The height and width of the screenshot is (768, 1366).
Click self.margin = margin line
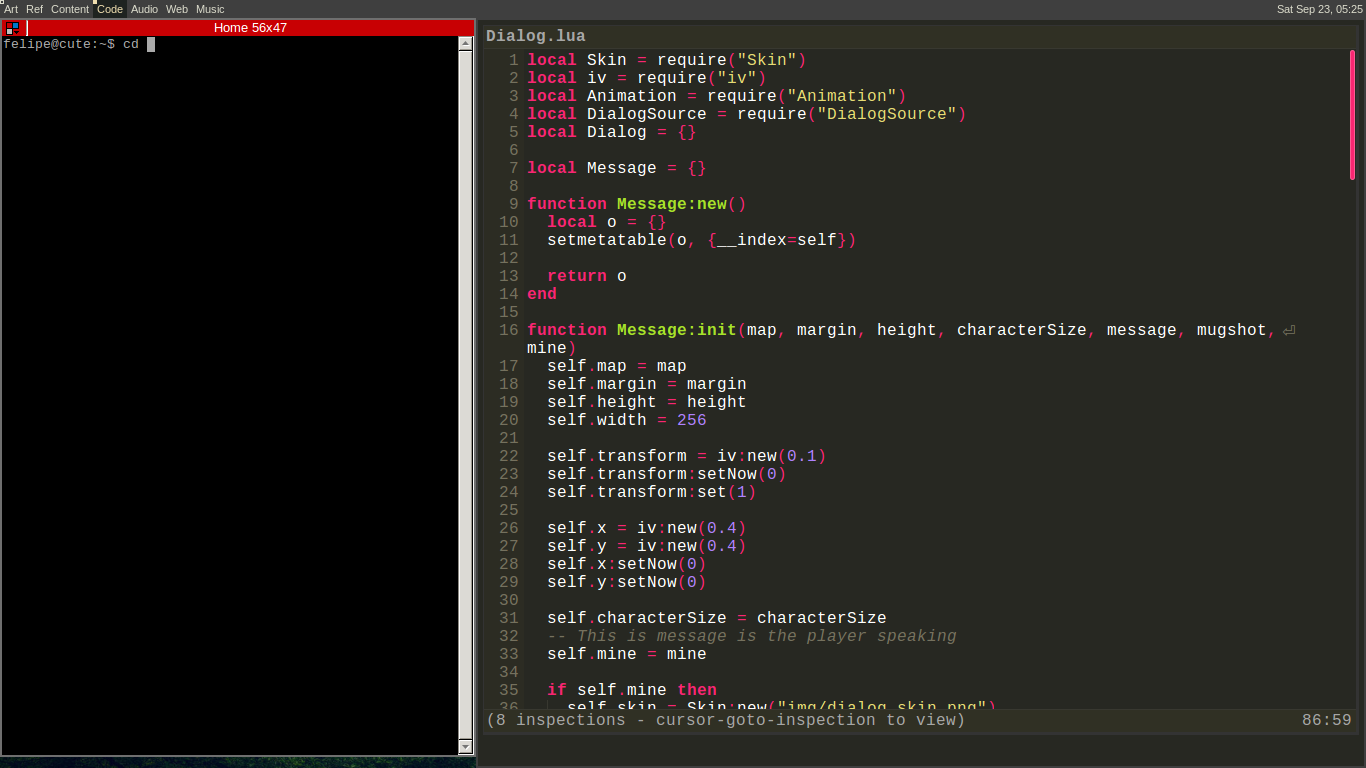point(647,384)
